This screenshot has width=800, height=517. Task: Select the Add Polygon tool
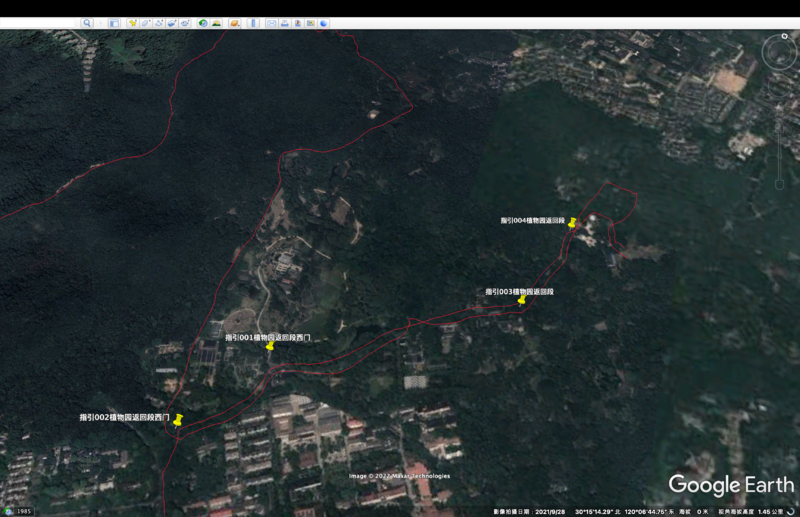tap(146, 23)
